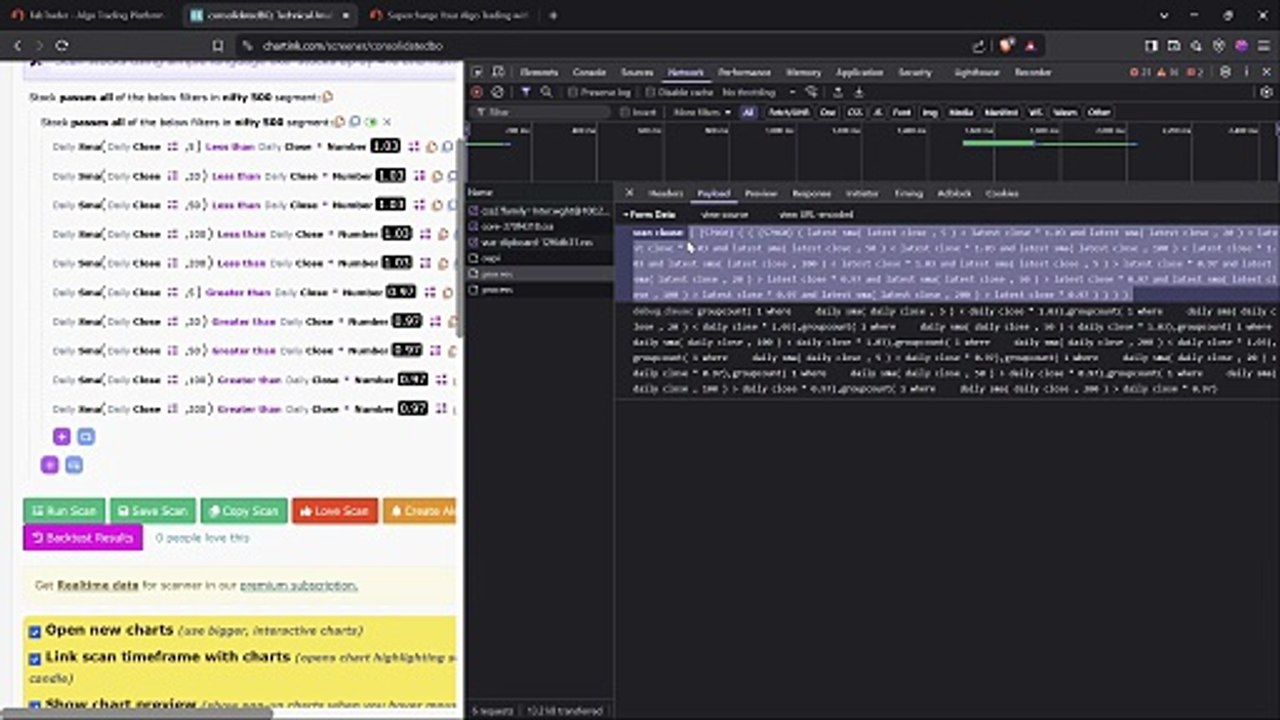Screen dimensions: 1280x720
Task: Open the browser sidebar panel icon
Action: 1151,46
